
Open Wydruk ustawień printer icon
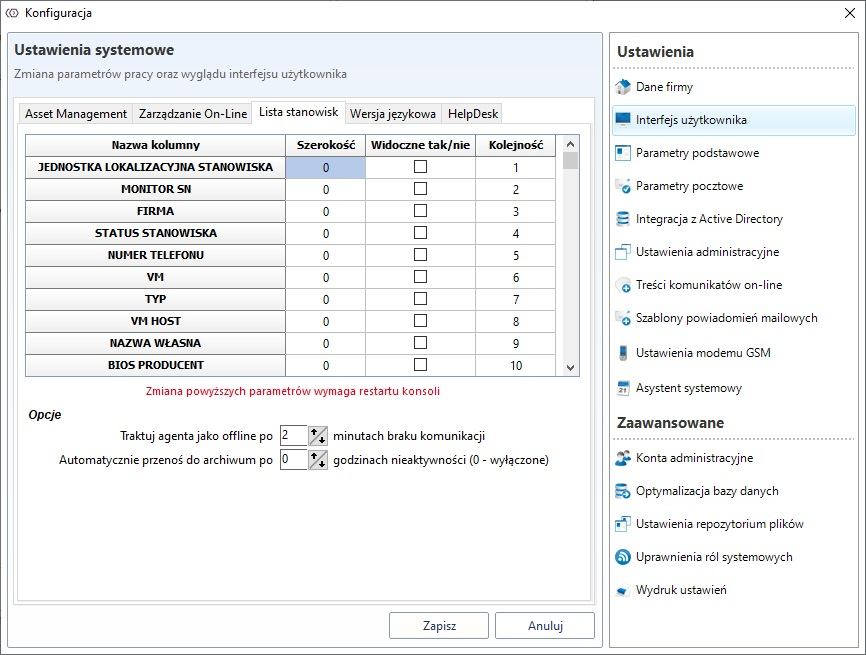click(623, 590)
